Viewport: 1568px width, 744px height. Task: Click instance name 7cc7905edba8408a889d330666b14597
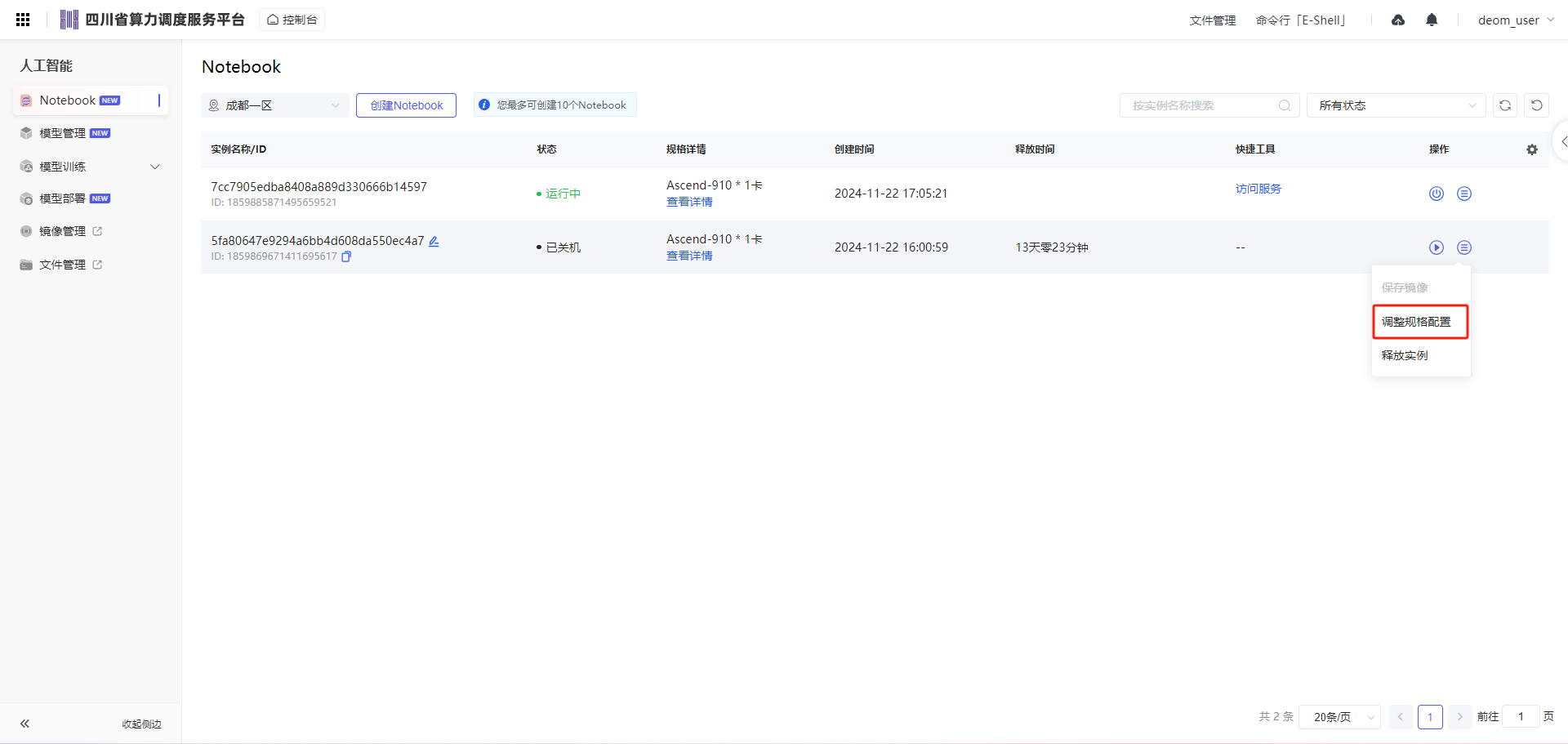point(319,187)
